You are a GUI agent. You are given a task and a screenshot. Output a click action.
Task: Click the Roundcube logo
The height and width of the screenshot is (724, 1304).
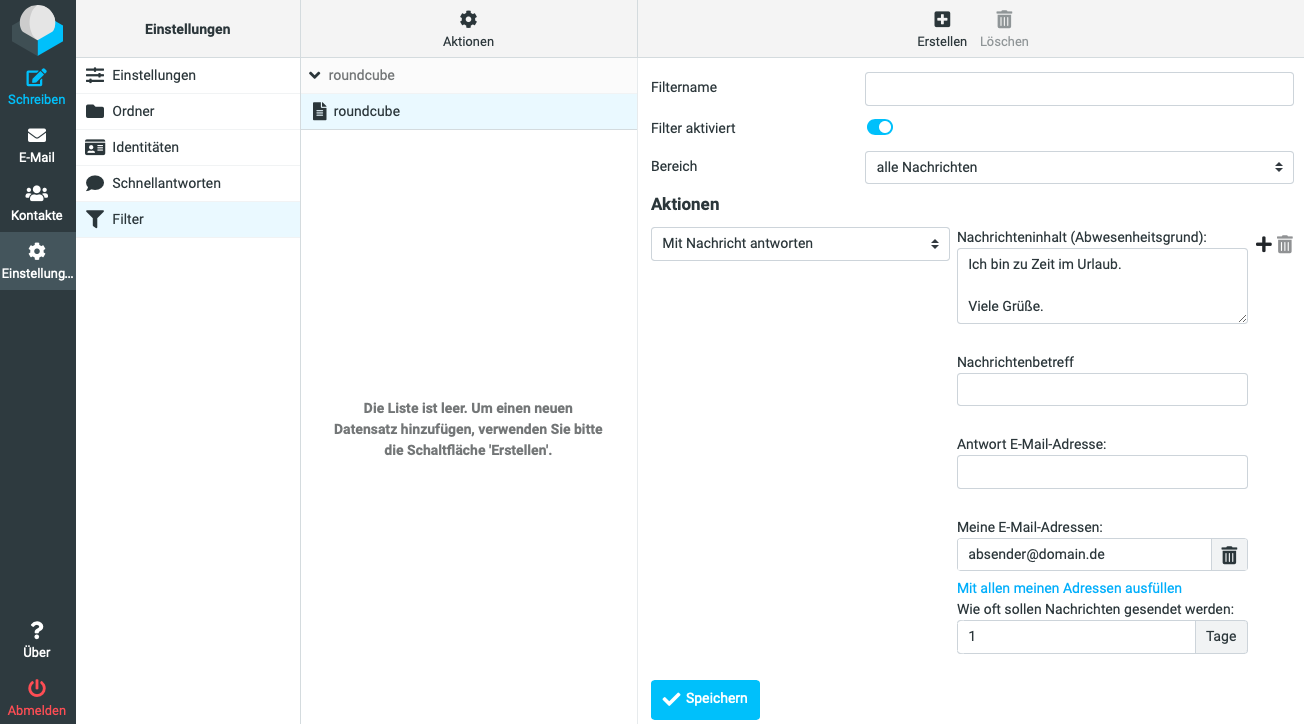tap(37, 29)
